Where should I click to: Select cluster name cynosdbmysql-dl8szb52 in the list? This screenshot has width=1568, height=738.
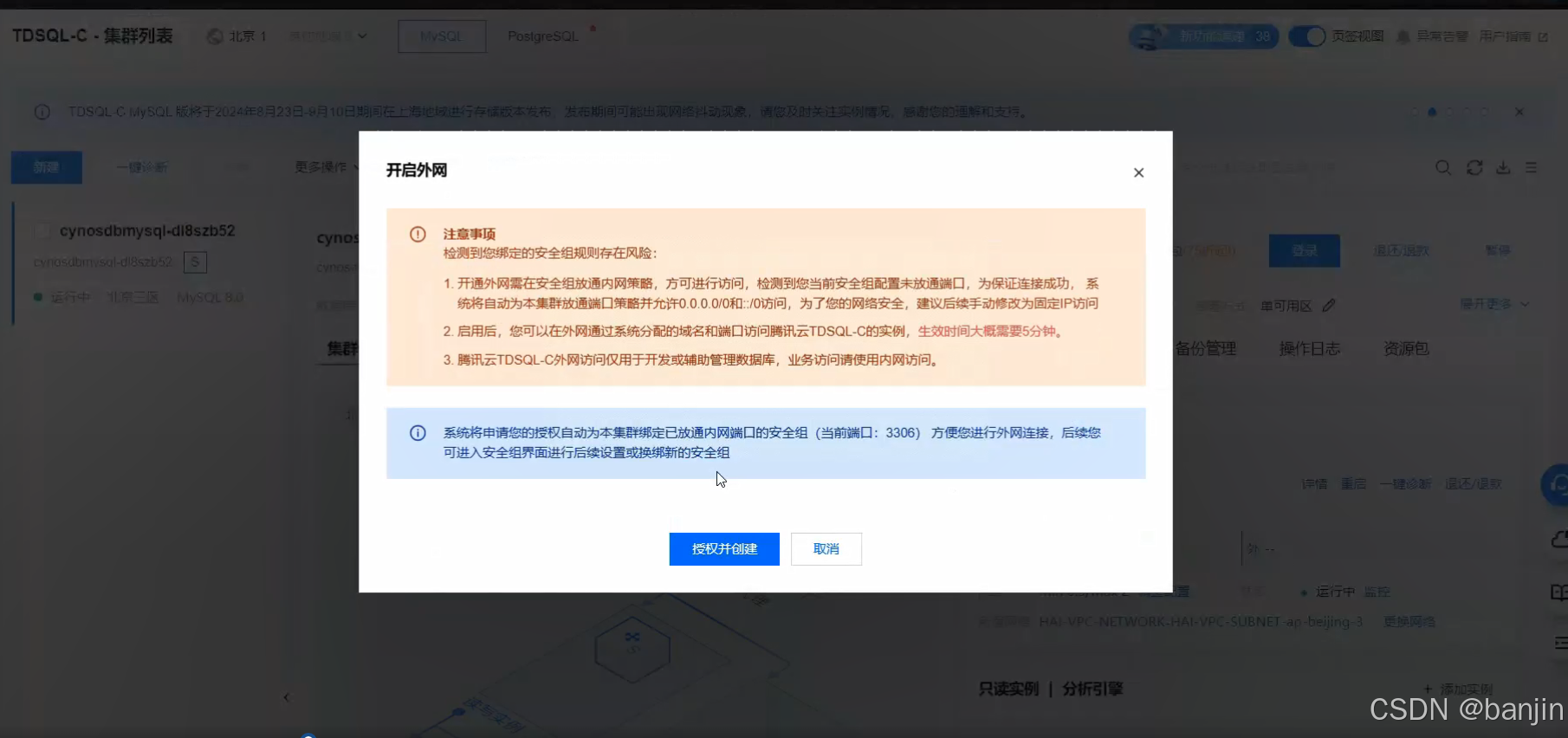147,231
